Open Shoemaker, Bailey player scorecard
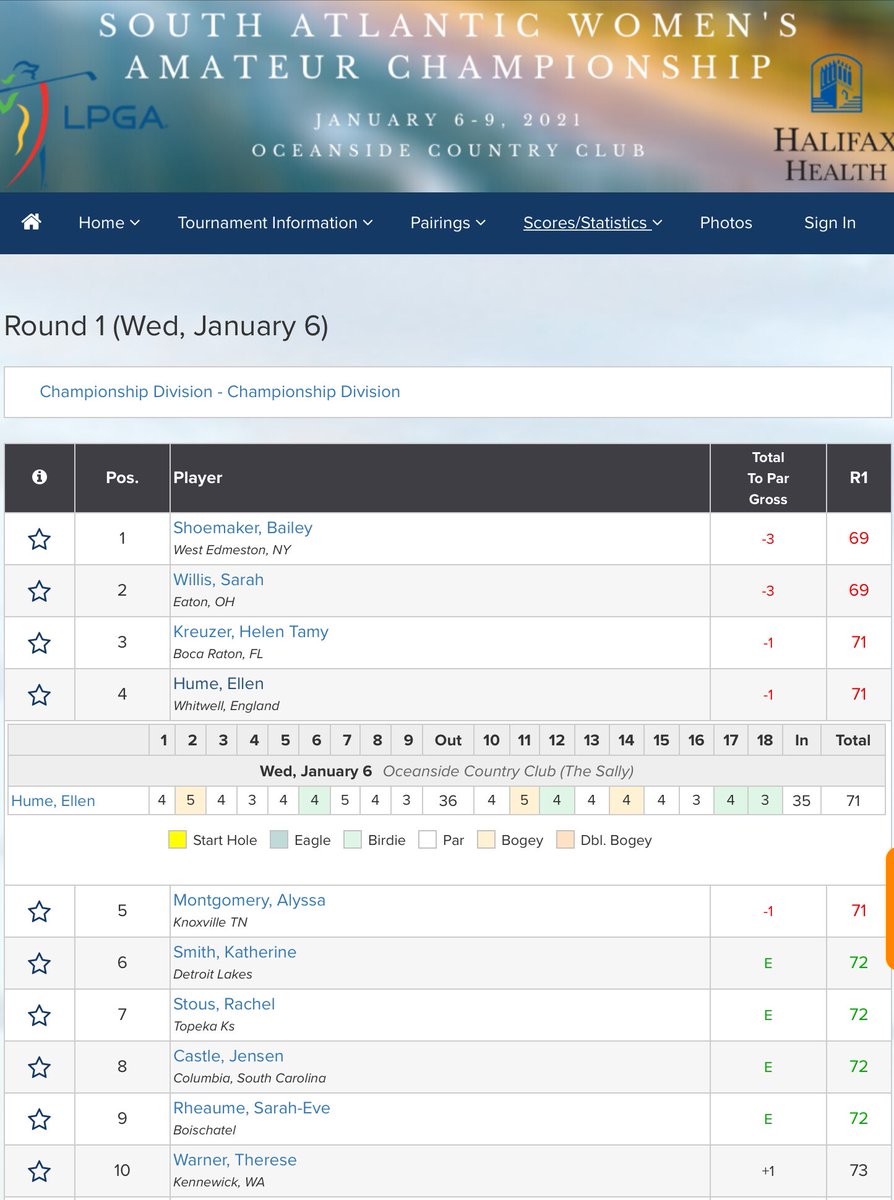 pos(243,527)
